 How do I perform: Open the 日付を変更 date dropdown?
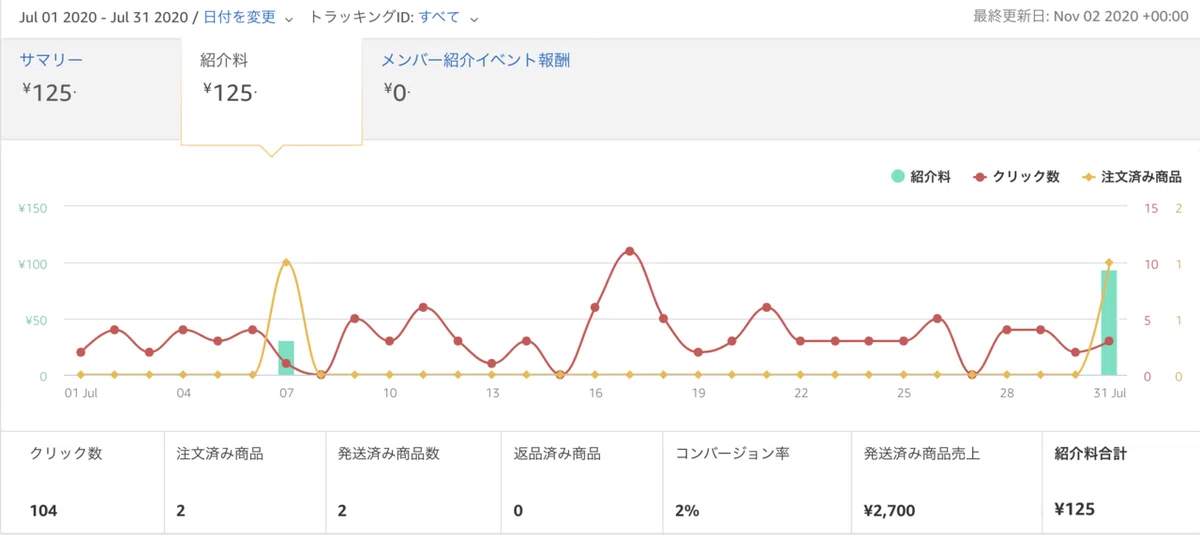click(240, 18)
